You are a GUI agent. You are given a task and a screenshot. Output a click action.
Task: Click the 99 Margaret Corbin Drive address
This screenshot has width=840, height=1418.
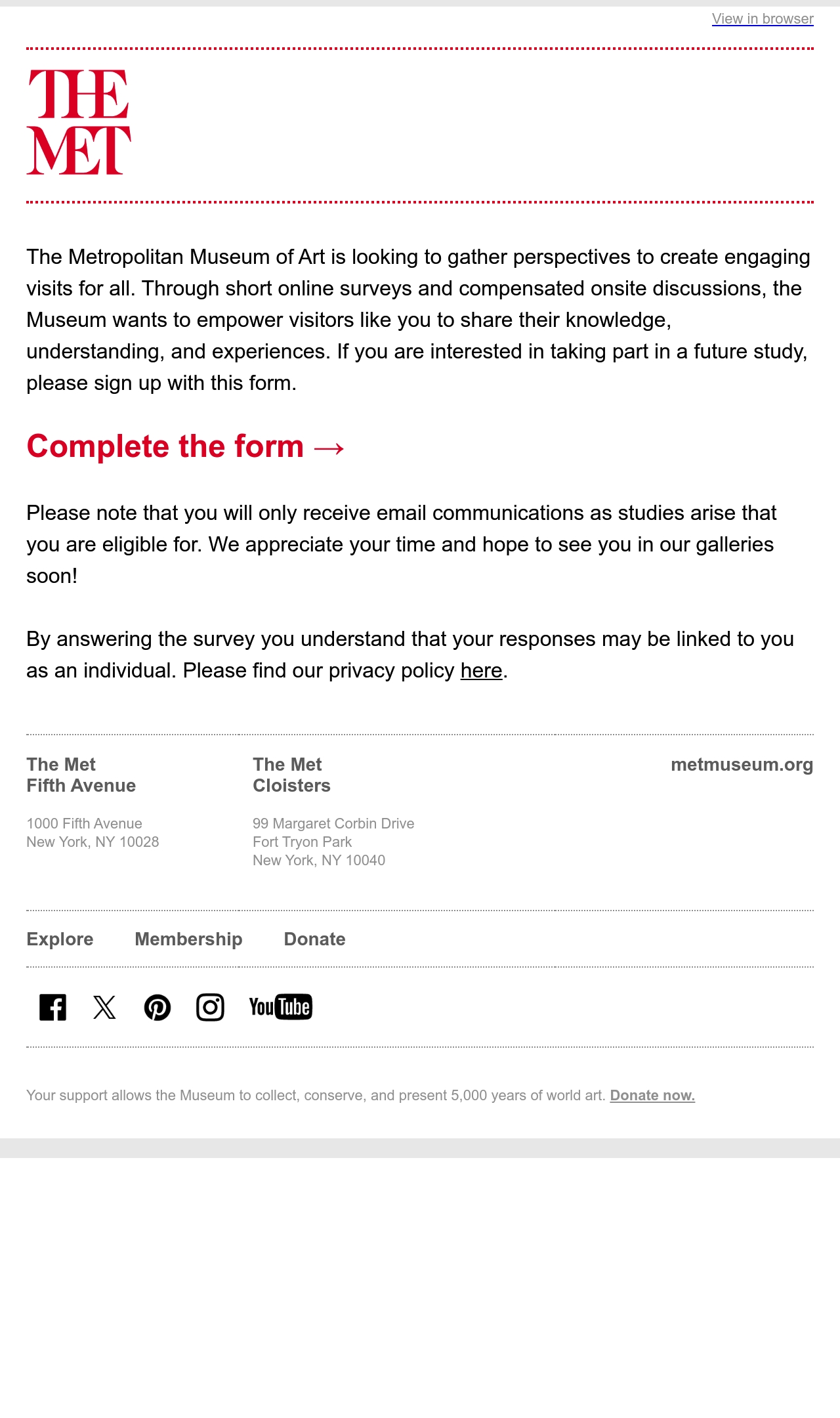(x=333, y=823)
